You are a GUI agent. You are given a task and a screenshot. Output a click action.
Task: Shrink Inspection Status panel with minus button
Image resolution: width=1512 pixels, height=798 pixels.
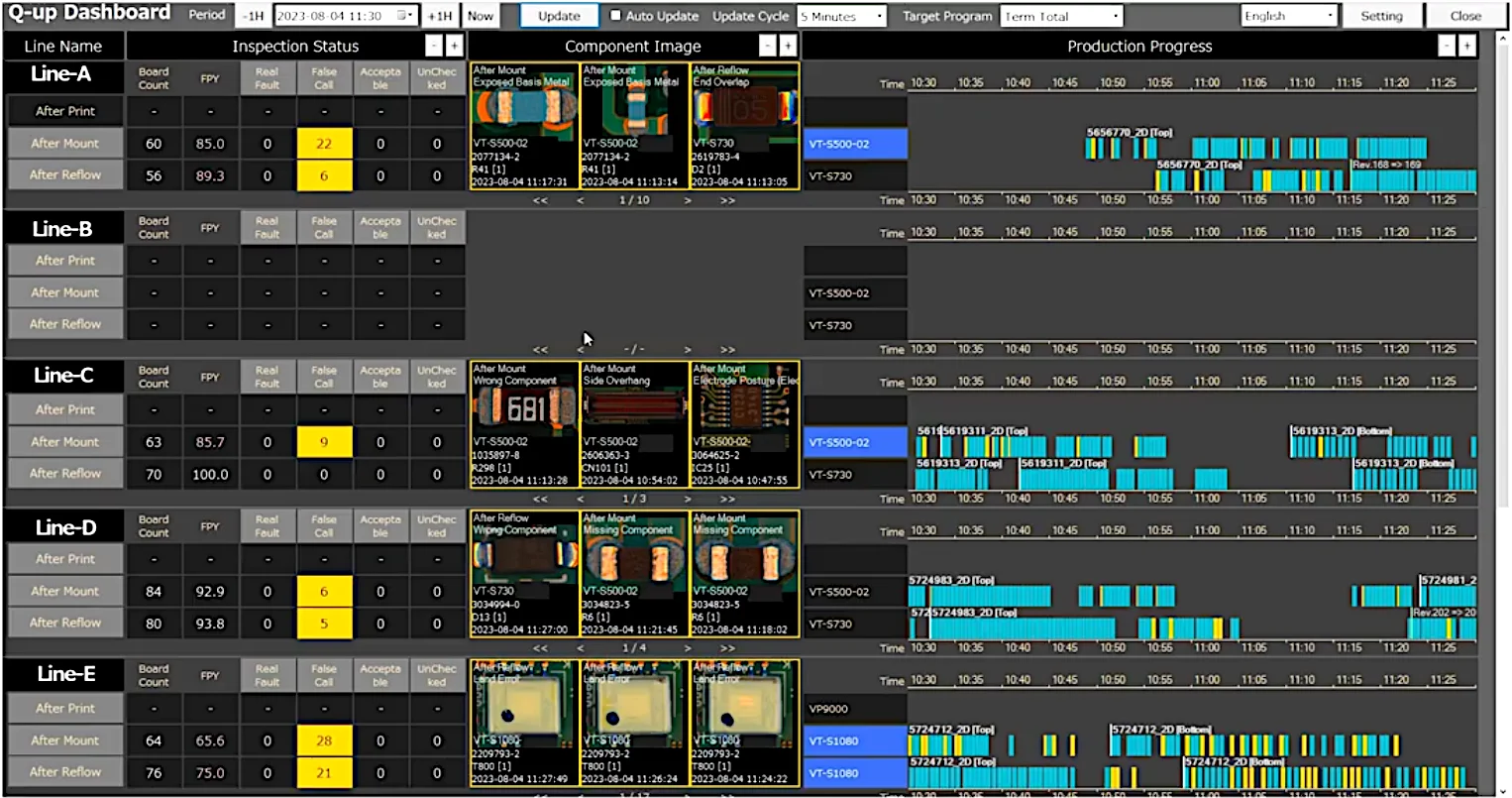433,47
